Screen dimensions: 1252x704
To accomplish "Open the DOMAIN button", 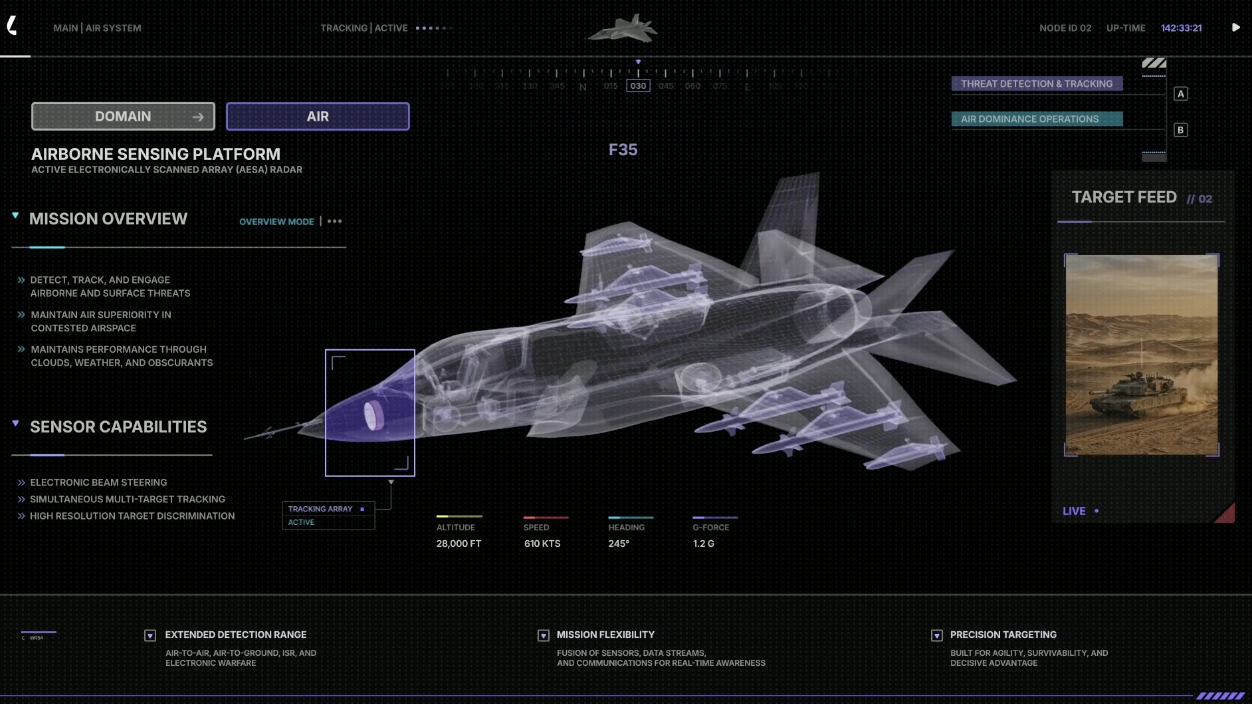I will click(123, 116).
